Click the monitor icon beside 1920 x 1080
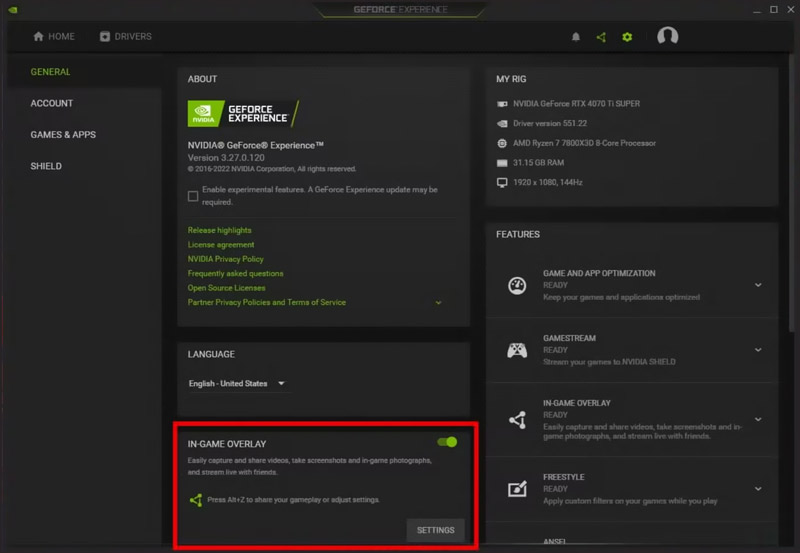This screenshot has height=553, width=800. tap(502, 183)
